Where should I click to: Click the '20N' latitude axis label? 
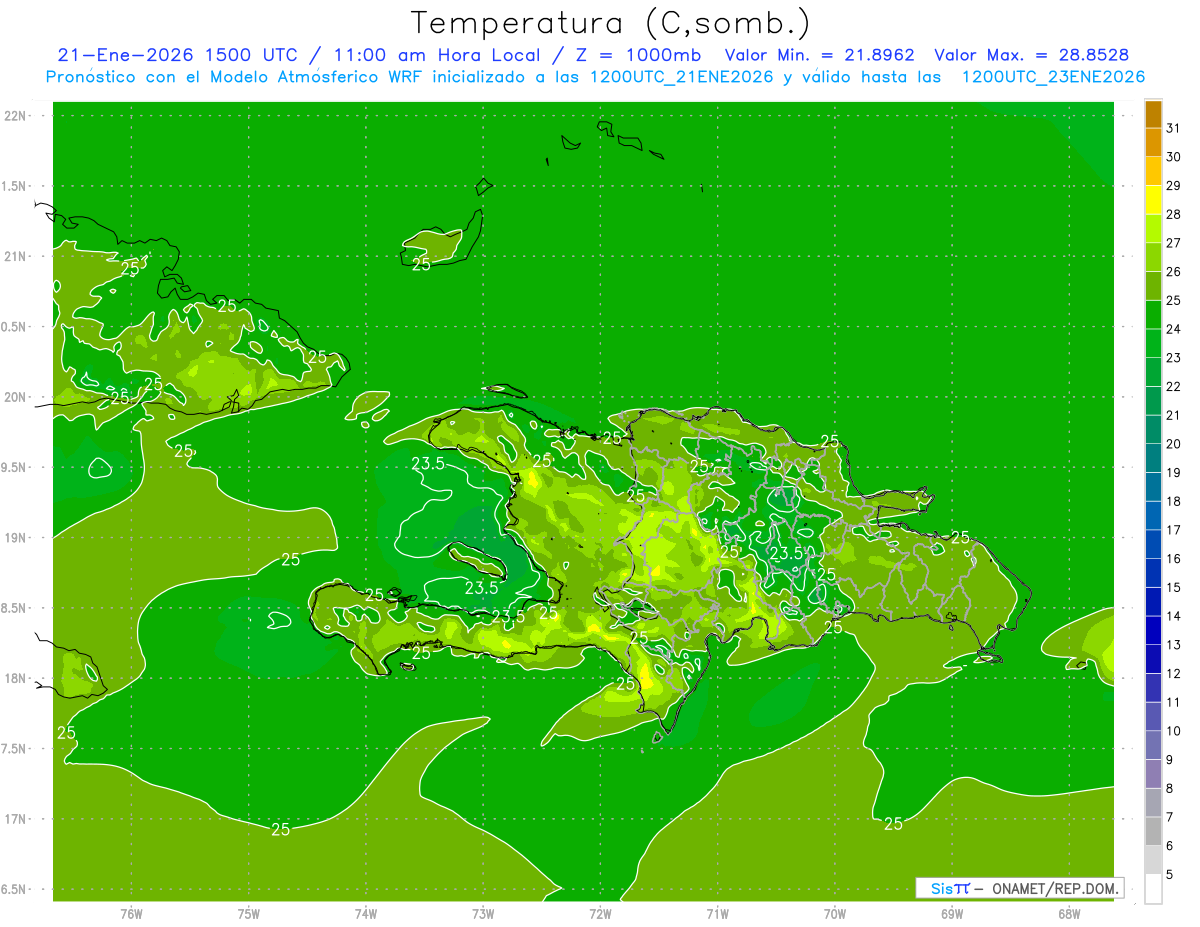tap(17, 397)
